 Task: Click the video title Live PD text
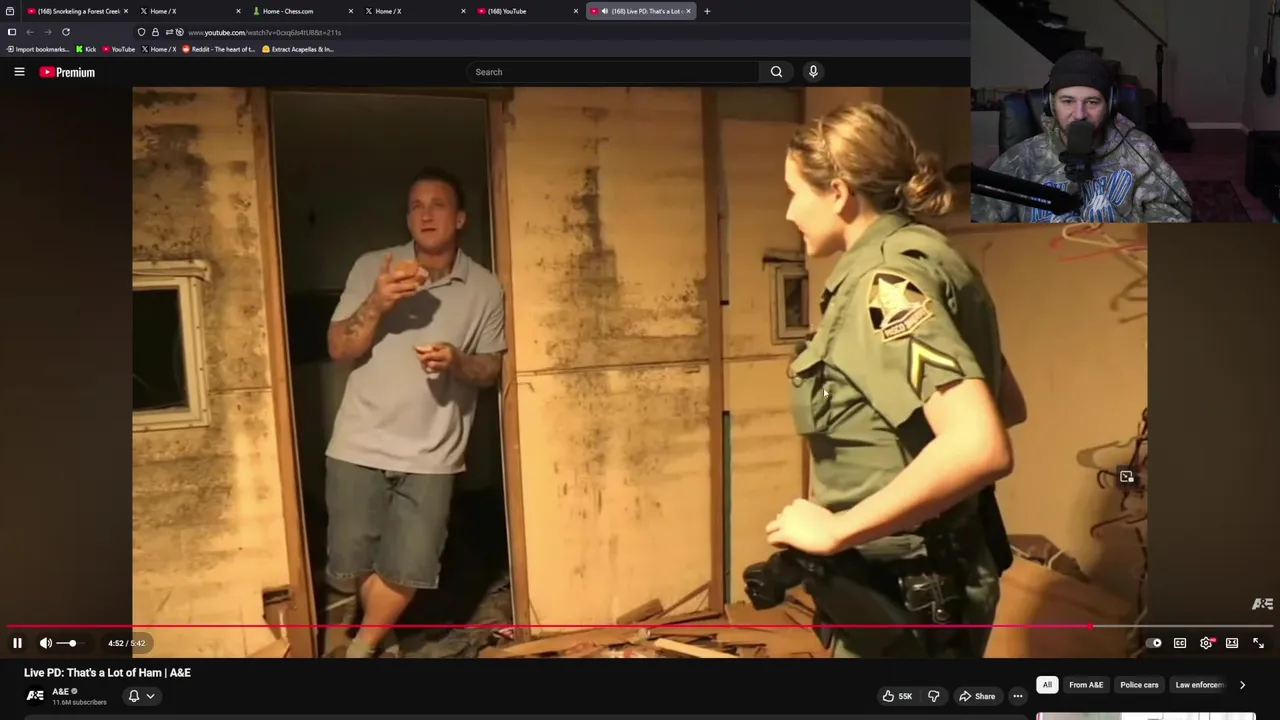coord(107,673)
